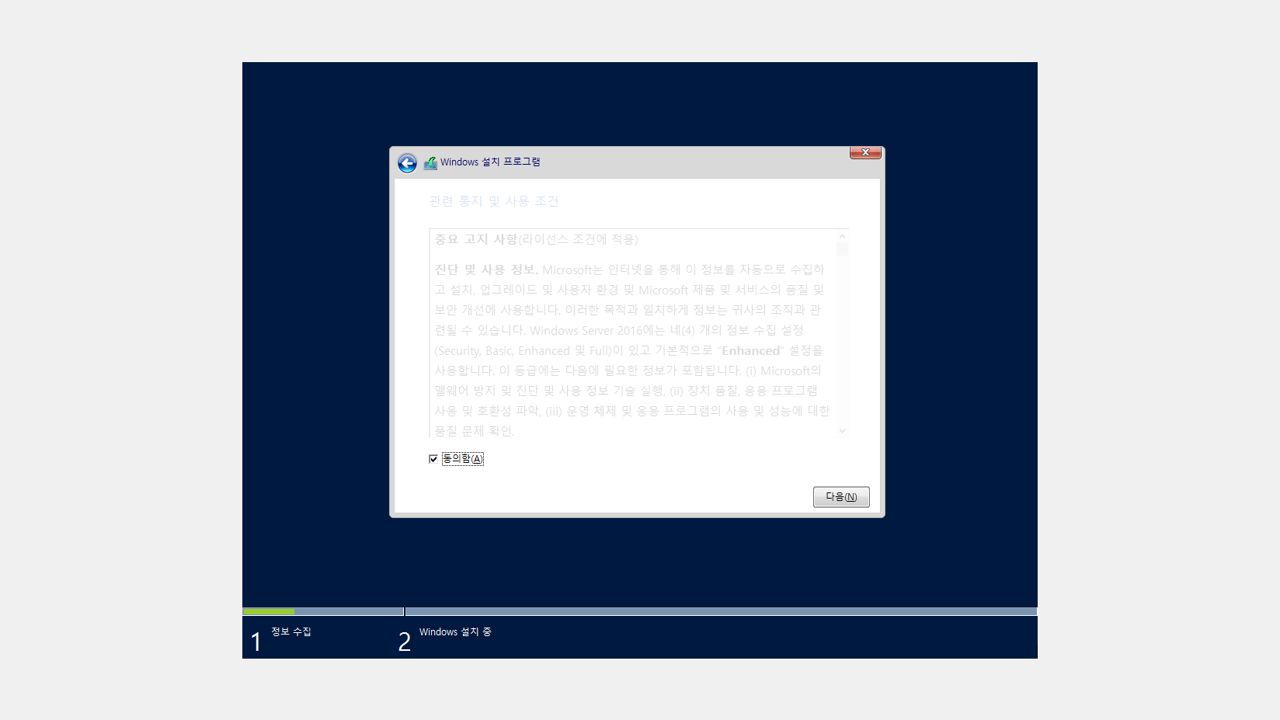This screenshot has height=720, width=1280.
Task: Click the 다음(N) next button
Action: (x=841, y=497)
